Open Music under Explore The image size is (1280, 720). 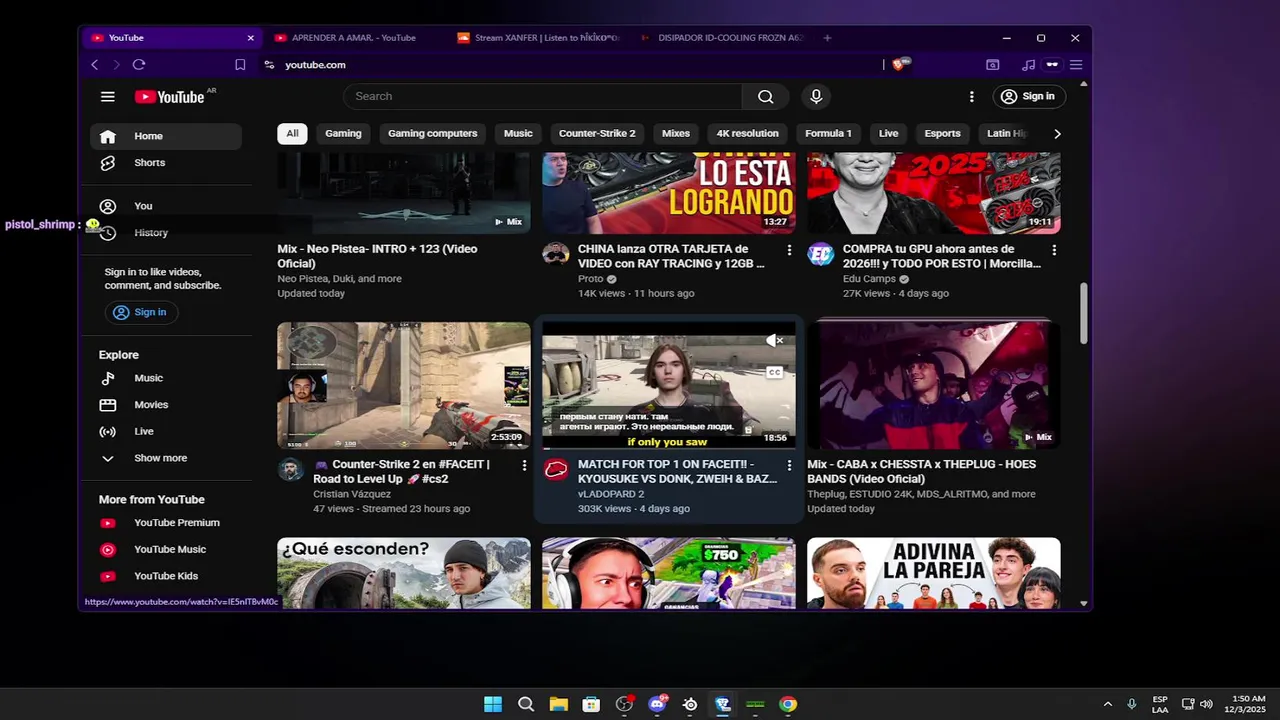(166, 378)
